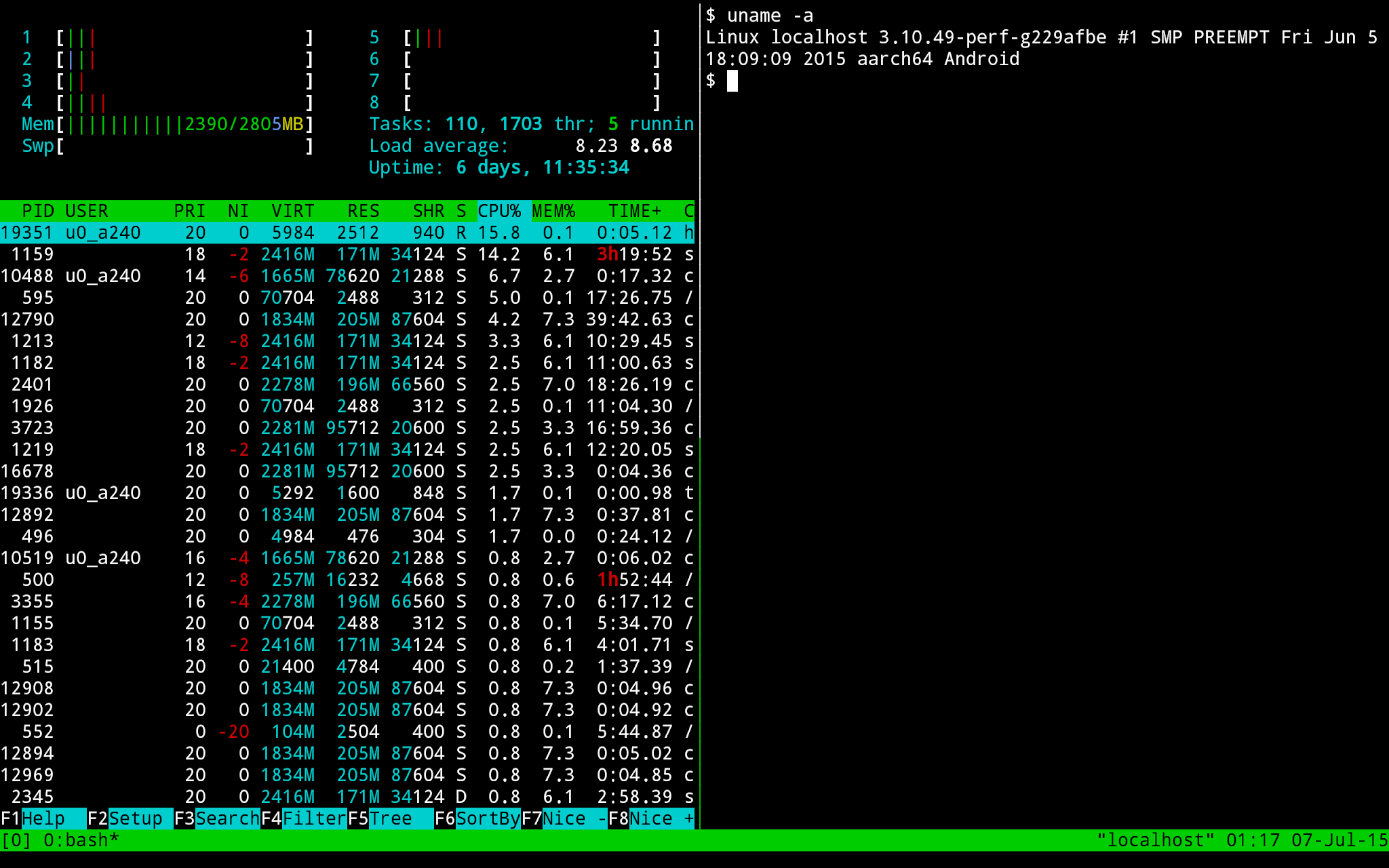Click the Tasks: 110, 1703 thr line
This screenshot has width=1389, height=868.
tap(532, 124)
